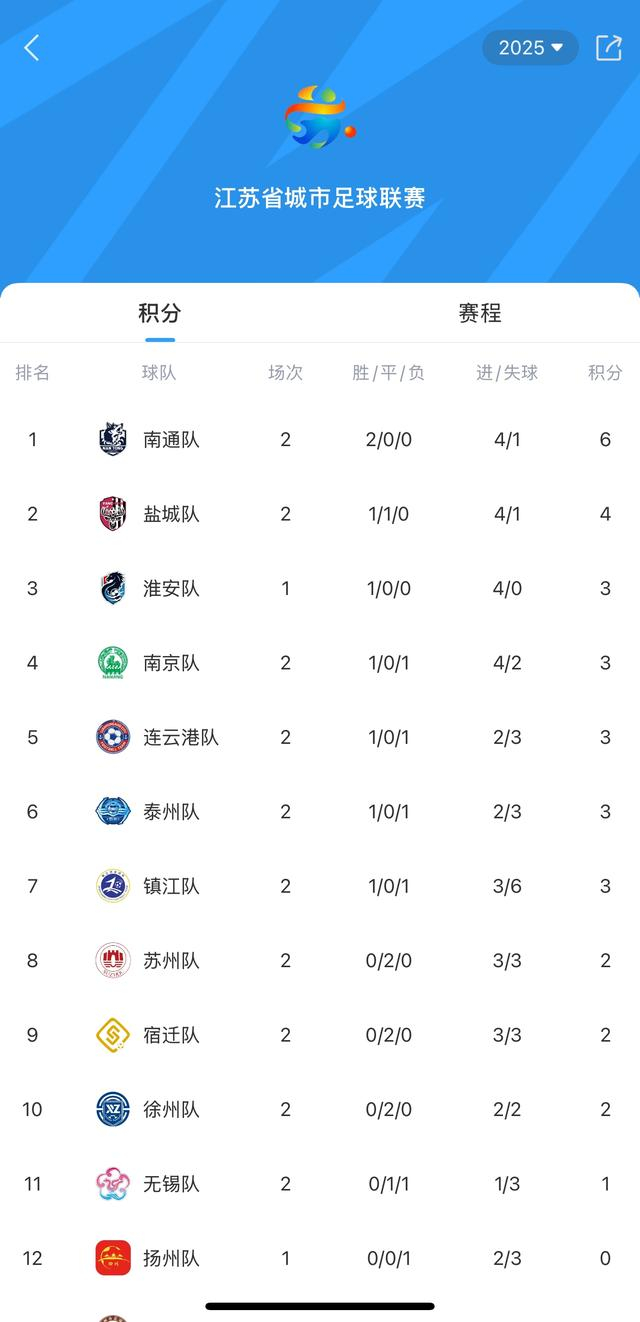
Task: Select the 积分 standings tab
Action: [160, 313]
